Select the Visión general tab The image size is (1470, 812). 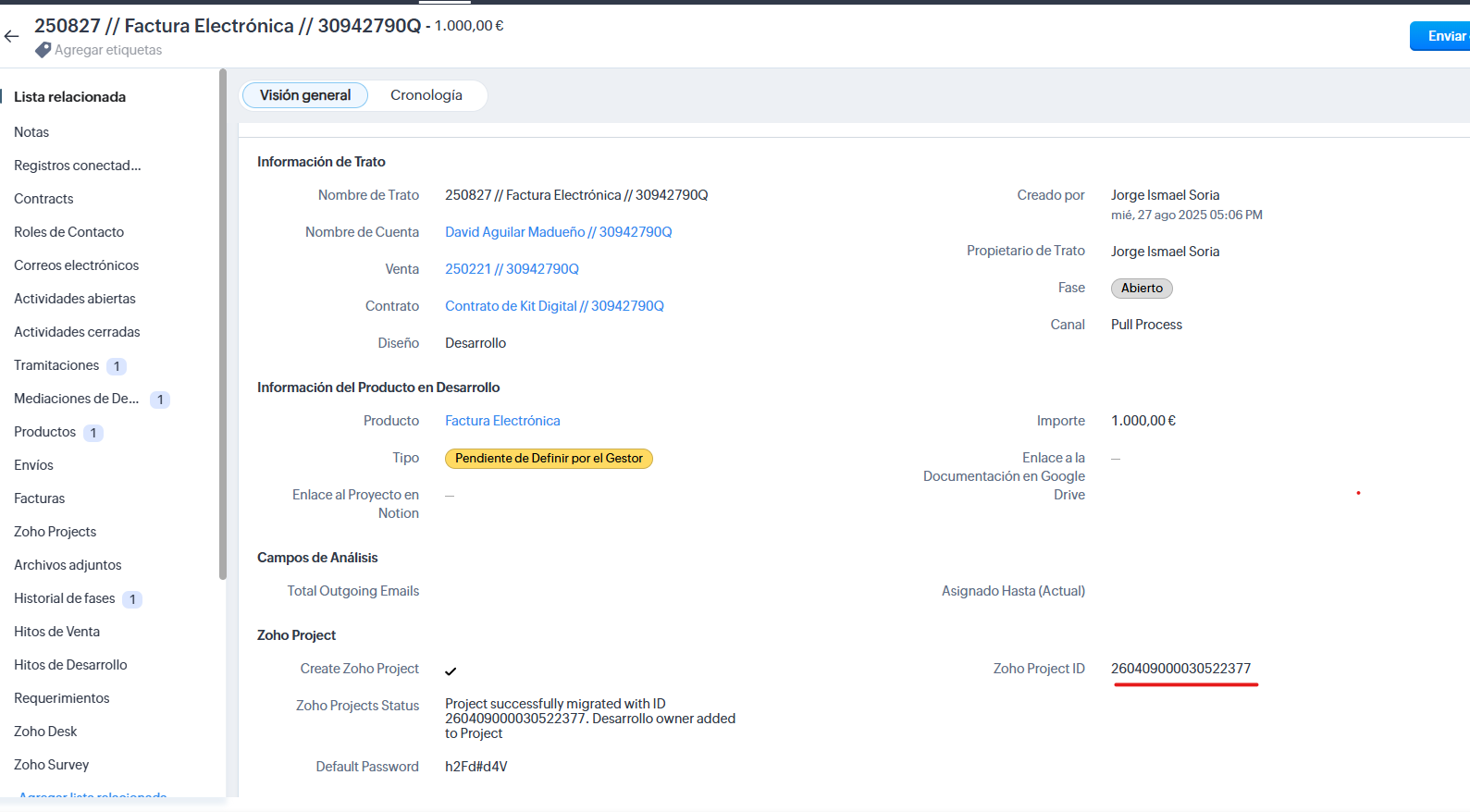pos(304,95)
